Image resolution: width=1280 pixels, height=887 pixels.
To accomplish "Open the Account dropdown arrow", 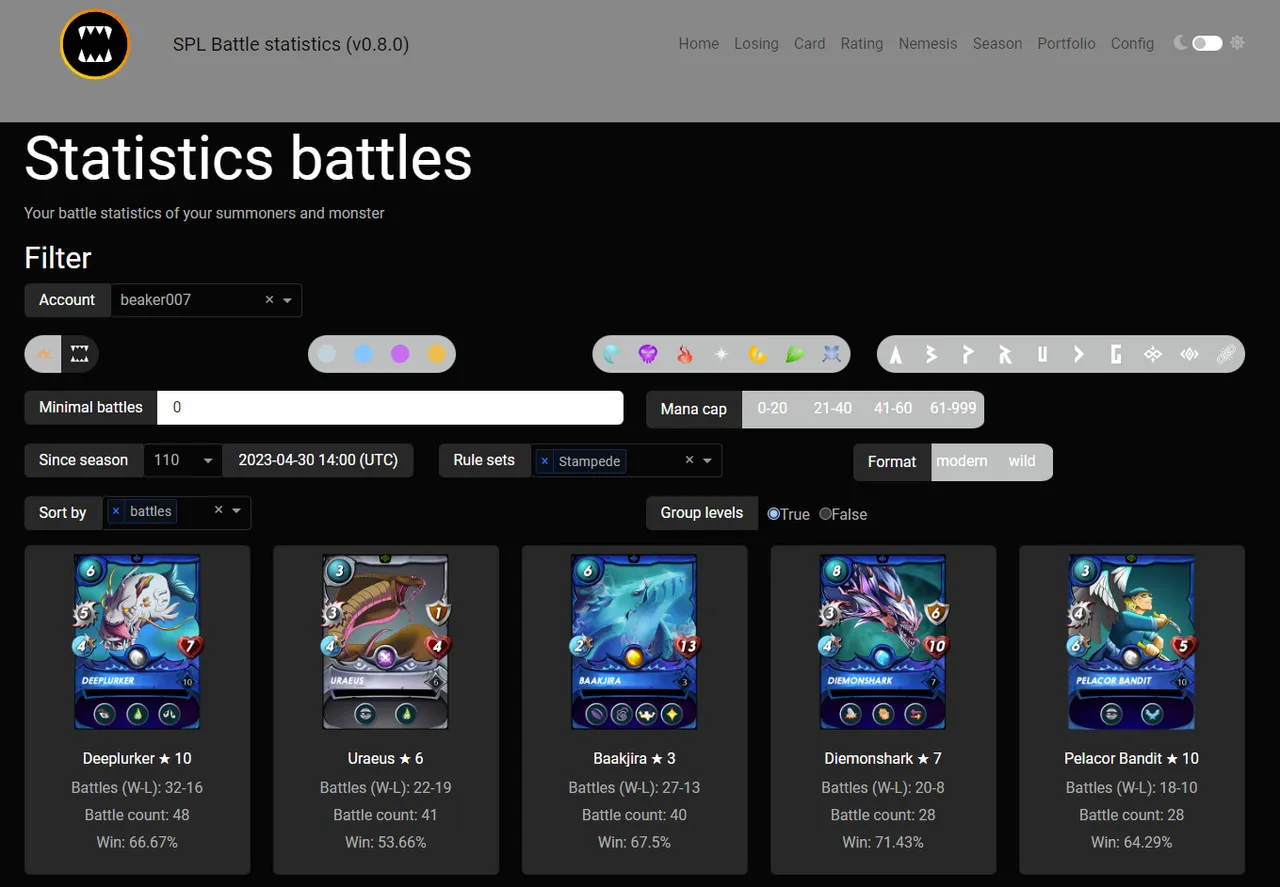I will point(288,300).
